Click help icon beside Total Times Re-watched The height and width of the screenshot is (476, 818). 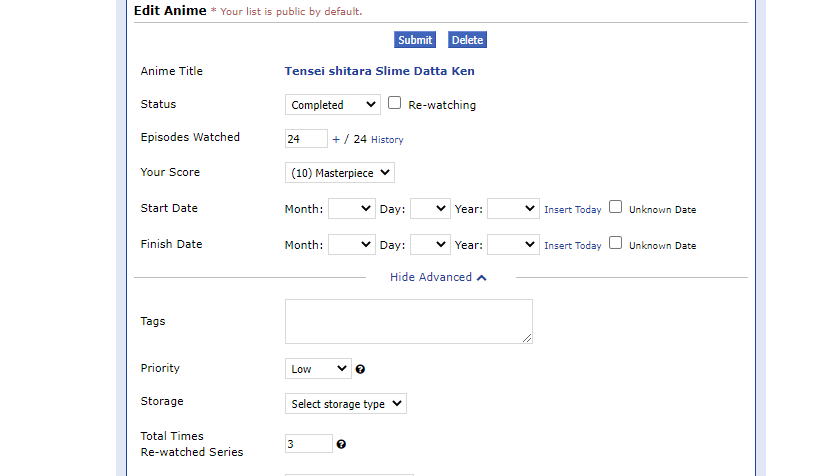(x=342, y=444)
